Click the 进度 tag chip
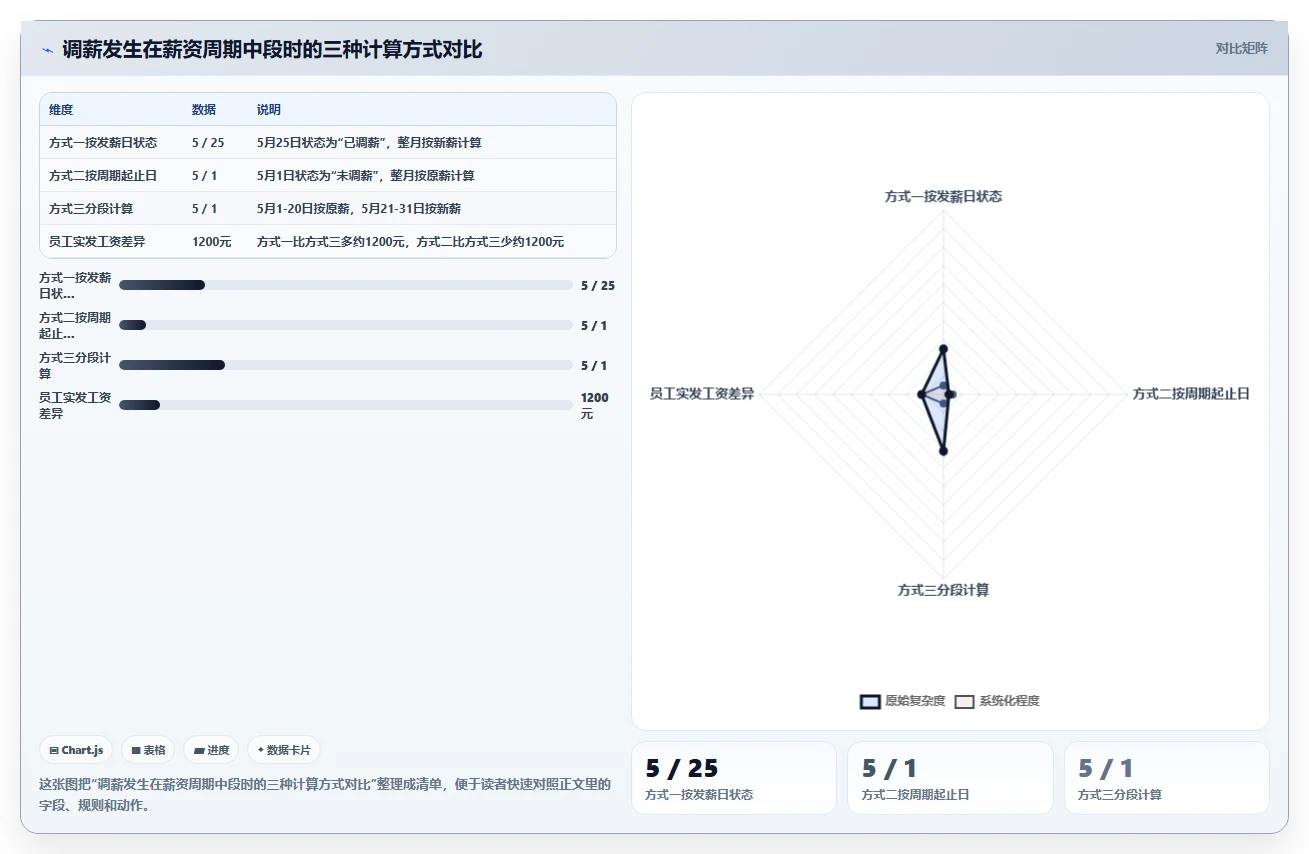 pos(211,750)
